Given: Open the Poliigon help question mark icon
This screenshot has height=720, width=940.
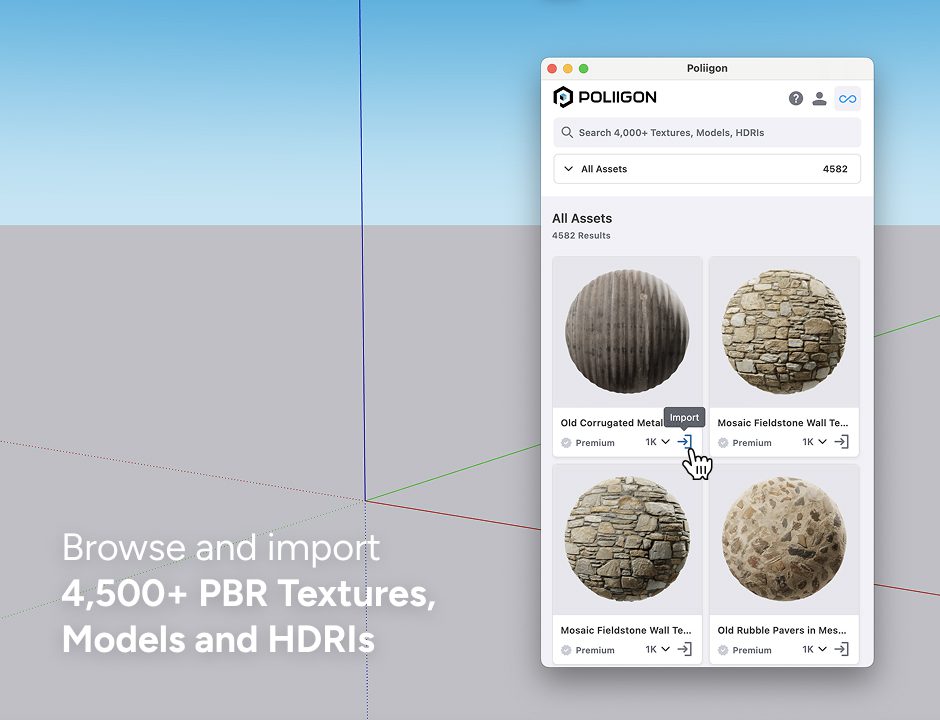Looking at the screenshot, I should coord(796,98).
